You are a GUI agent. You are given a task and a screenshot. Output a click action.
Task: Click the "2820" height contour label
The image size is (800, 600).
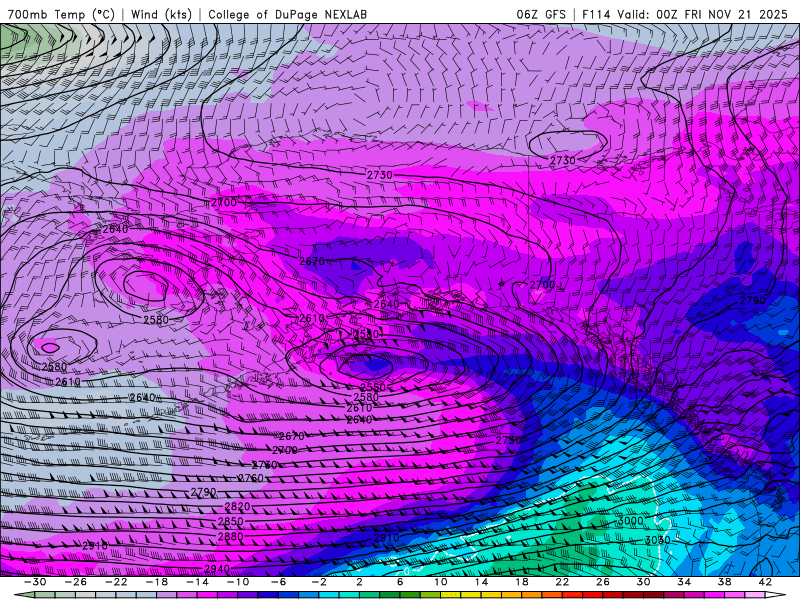click(x=237, y=507)
